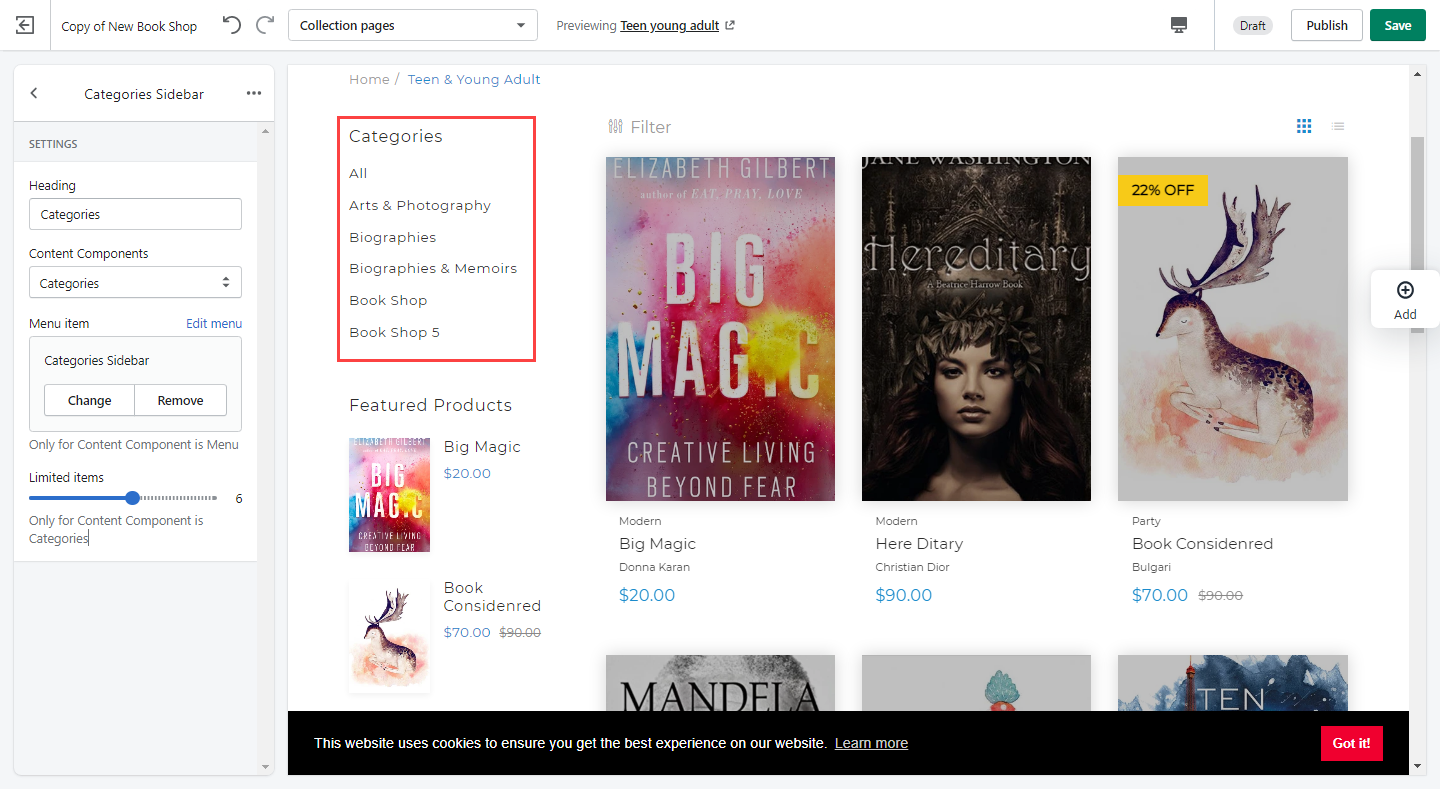Click the exit editor icon
The width and height of the screenshot is (1440, 789).
pyautogui.click(x=25, y=25)
